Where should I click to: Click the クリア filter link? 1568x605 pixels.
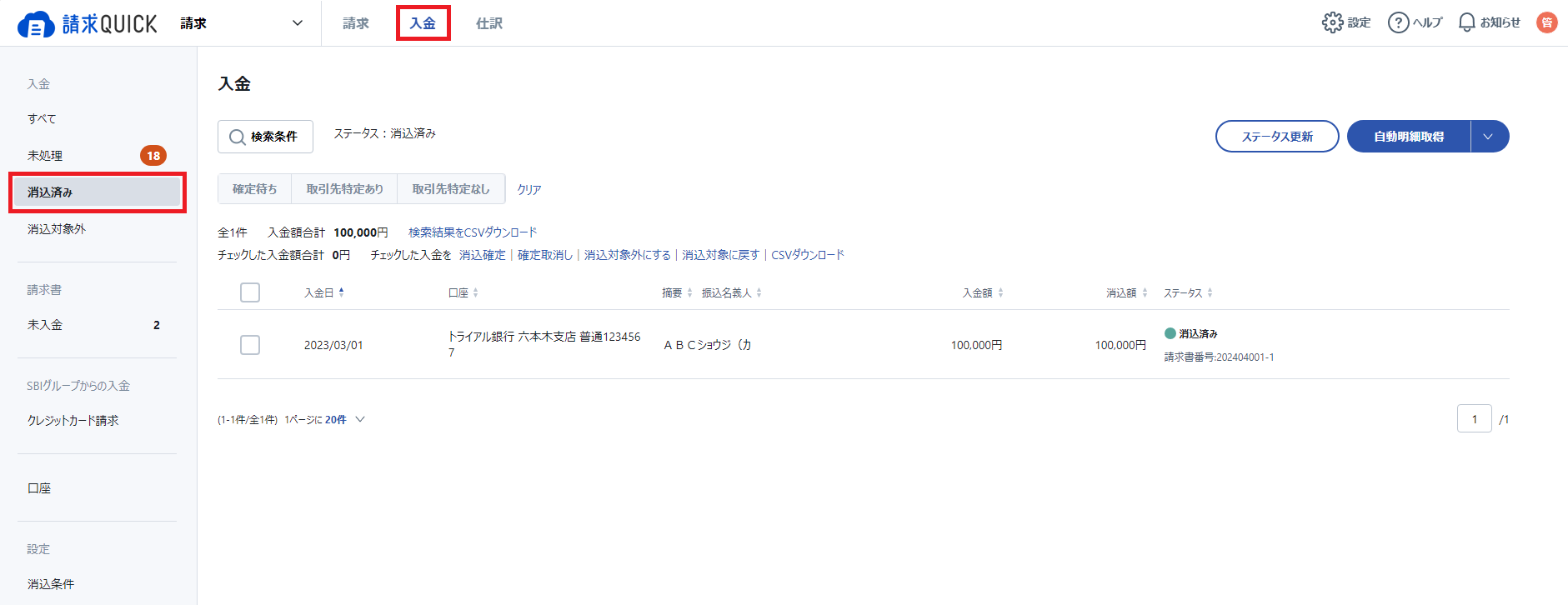529,190
